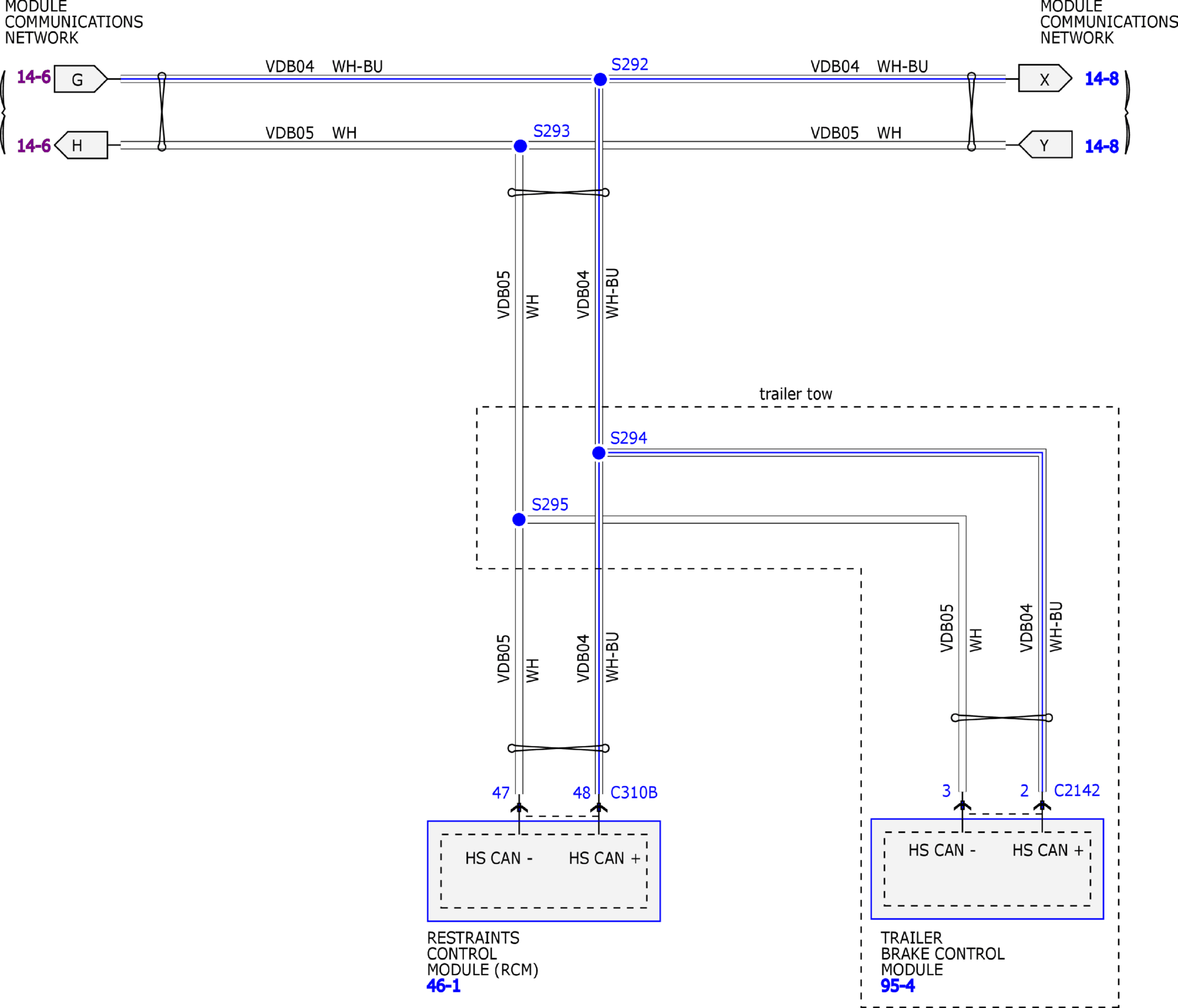Open page reference 14-8 next to Y
The image size is (1178, 1008).
coord(1101,146)
